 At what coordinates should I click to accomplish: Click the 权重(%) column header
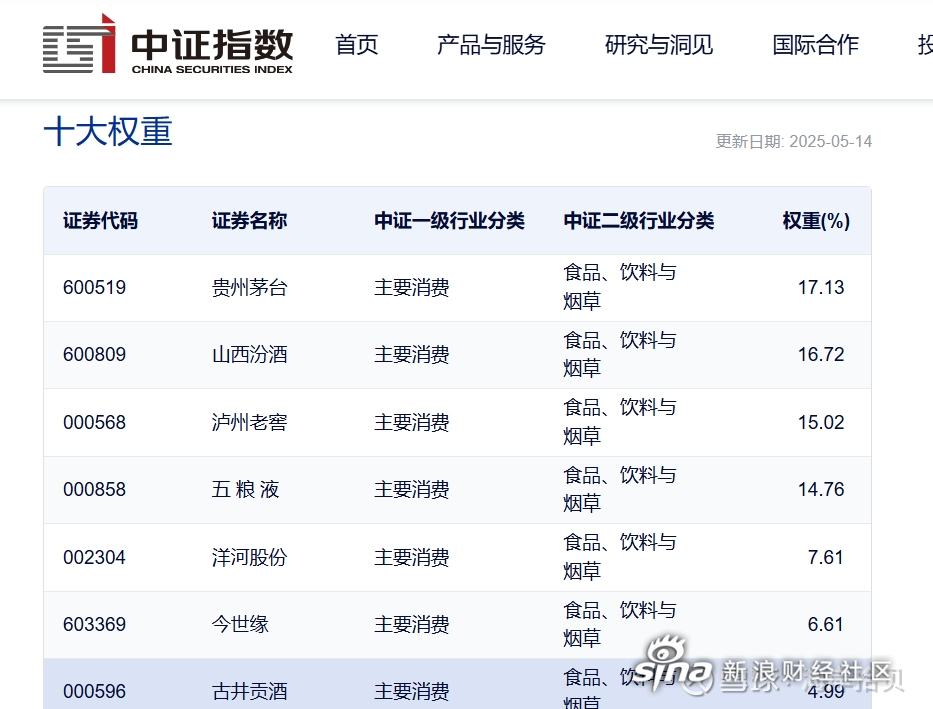(x=816, y=221)
